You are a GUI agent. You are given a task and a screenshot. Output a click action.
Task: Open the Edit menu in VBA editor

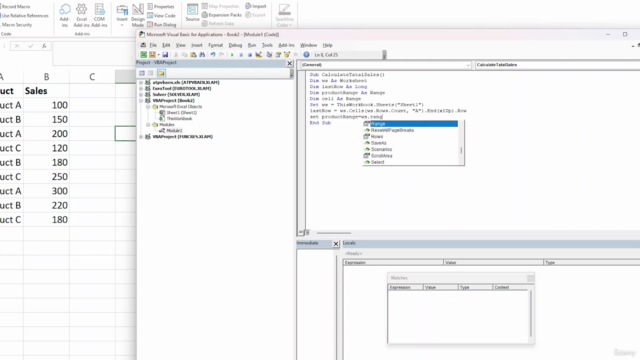click(x=166, y=45)
